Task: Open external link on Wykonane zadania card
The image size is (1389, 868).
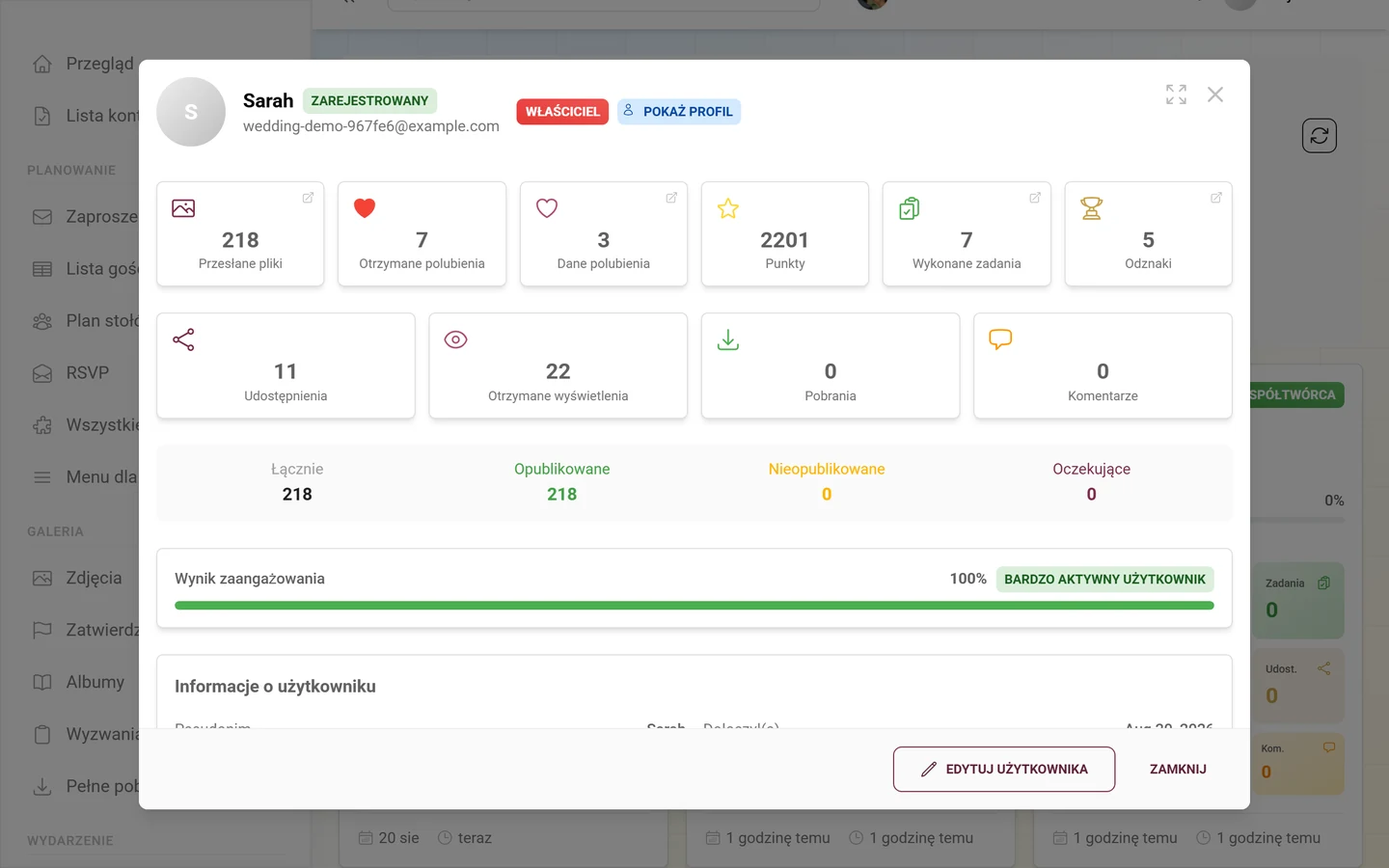Action: (1035, 198)
